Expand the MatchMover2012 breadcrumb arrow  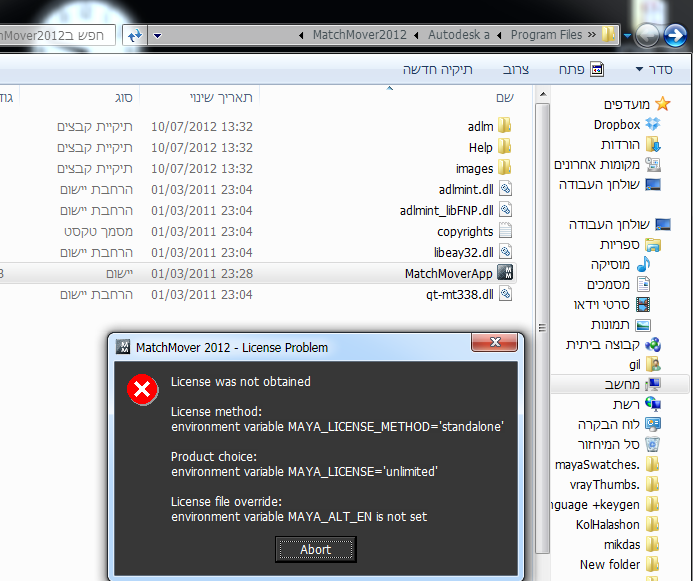click(301, 35)
